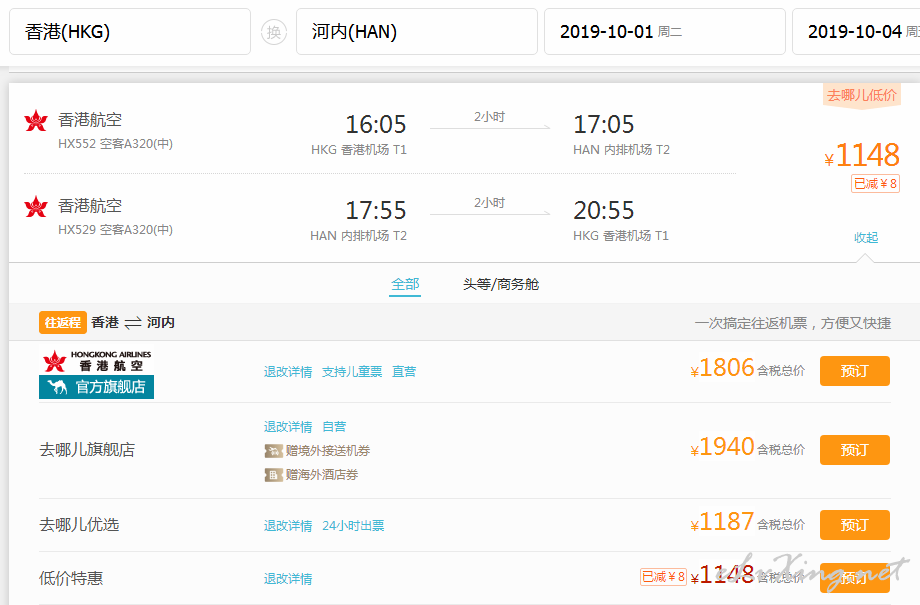Collapse the fare list with 收起
Viewport: 920px width, 605px height.
point(866,238)
